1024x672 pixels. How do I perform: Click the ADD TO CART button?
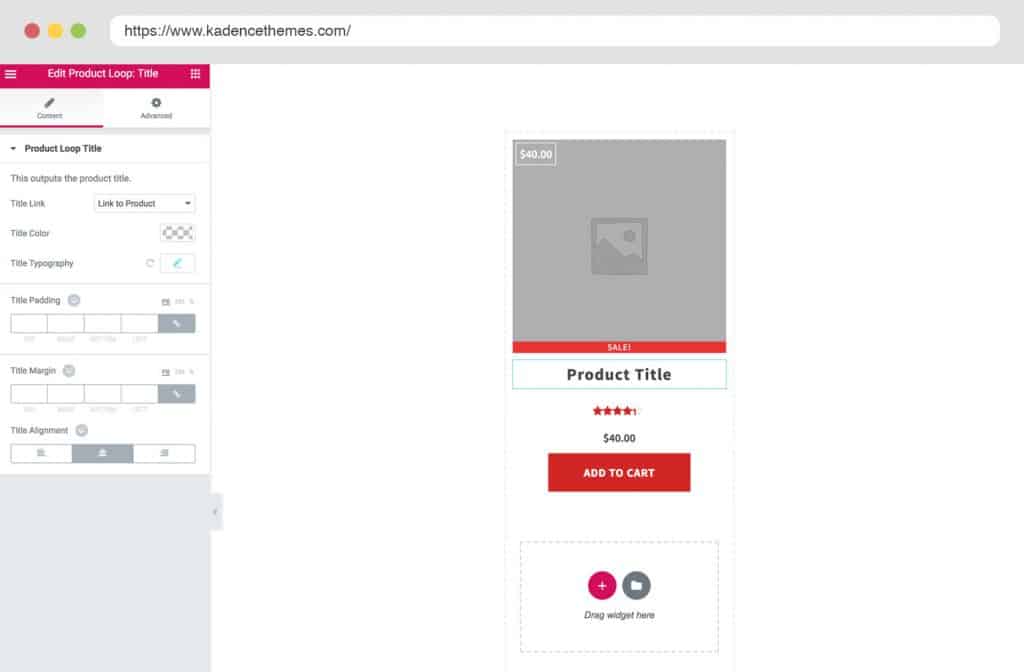point(619,473)
